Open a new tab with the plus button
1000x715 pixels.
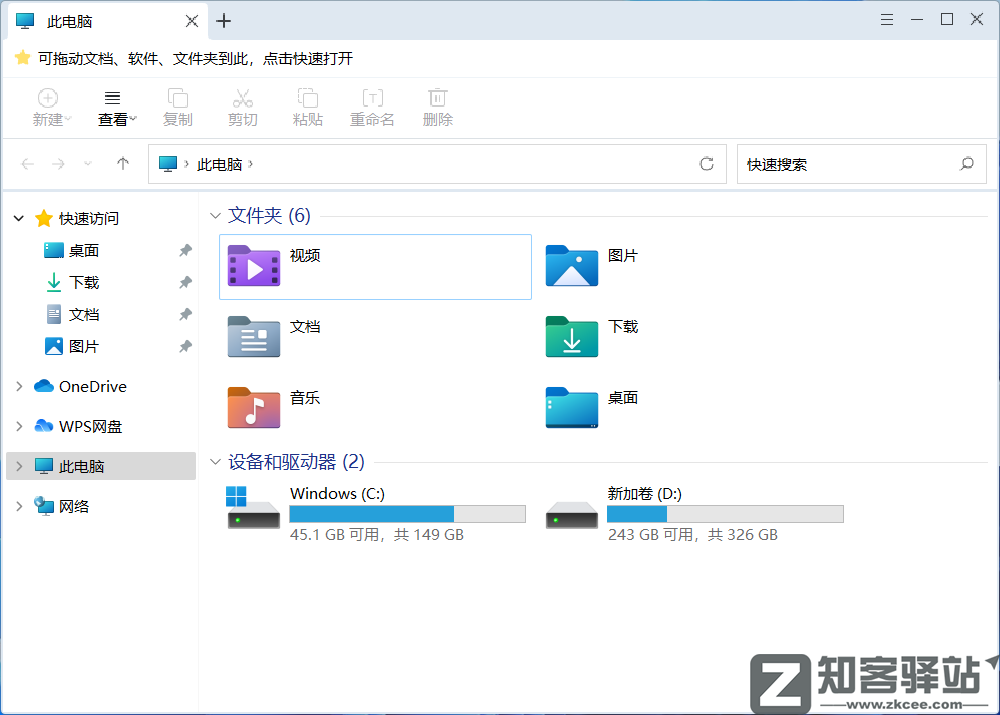pyautogui.click(x=224, y=20)
